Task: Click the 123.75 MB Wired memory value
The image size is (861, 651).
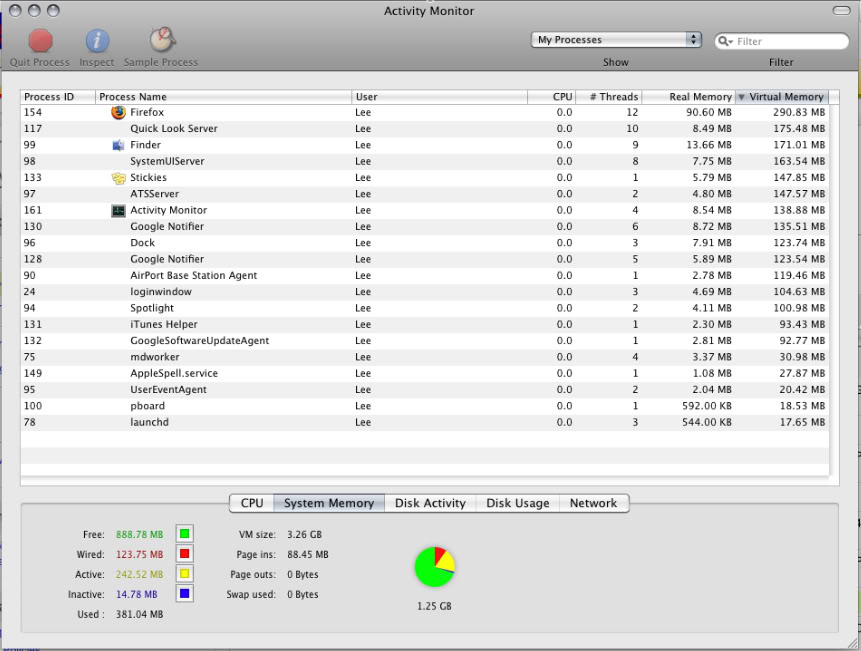Action: click(x=139, y=554)
